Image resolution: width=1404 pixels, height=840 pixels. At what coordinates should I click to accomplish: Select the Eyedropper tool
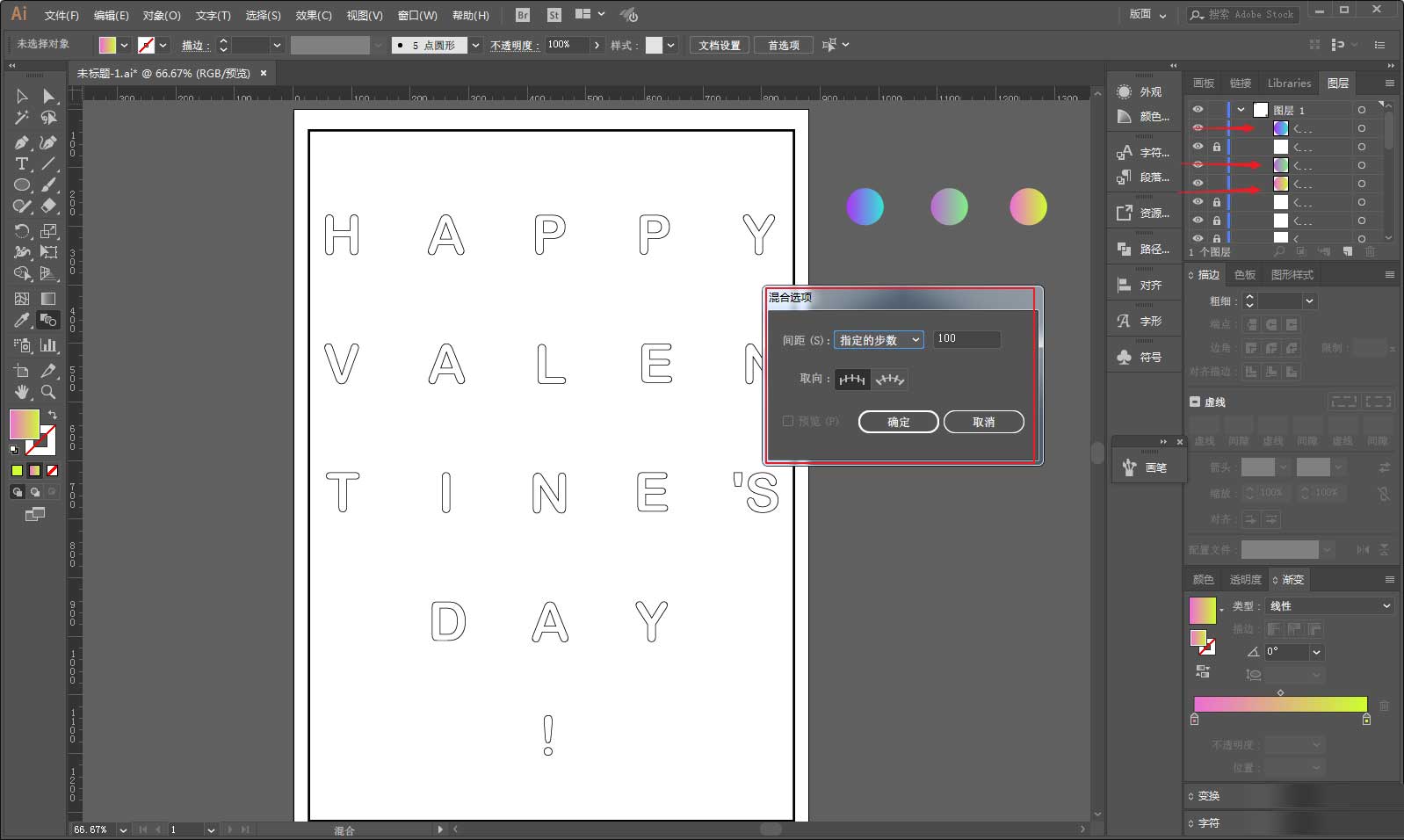click(x=22, y=320)
